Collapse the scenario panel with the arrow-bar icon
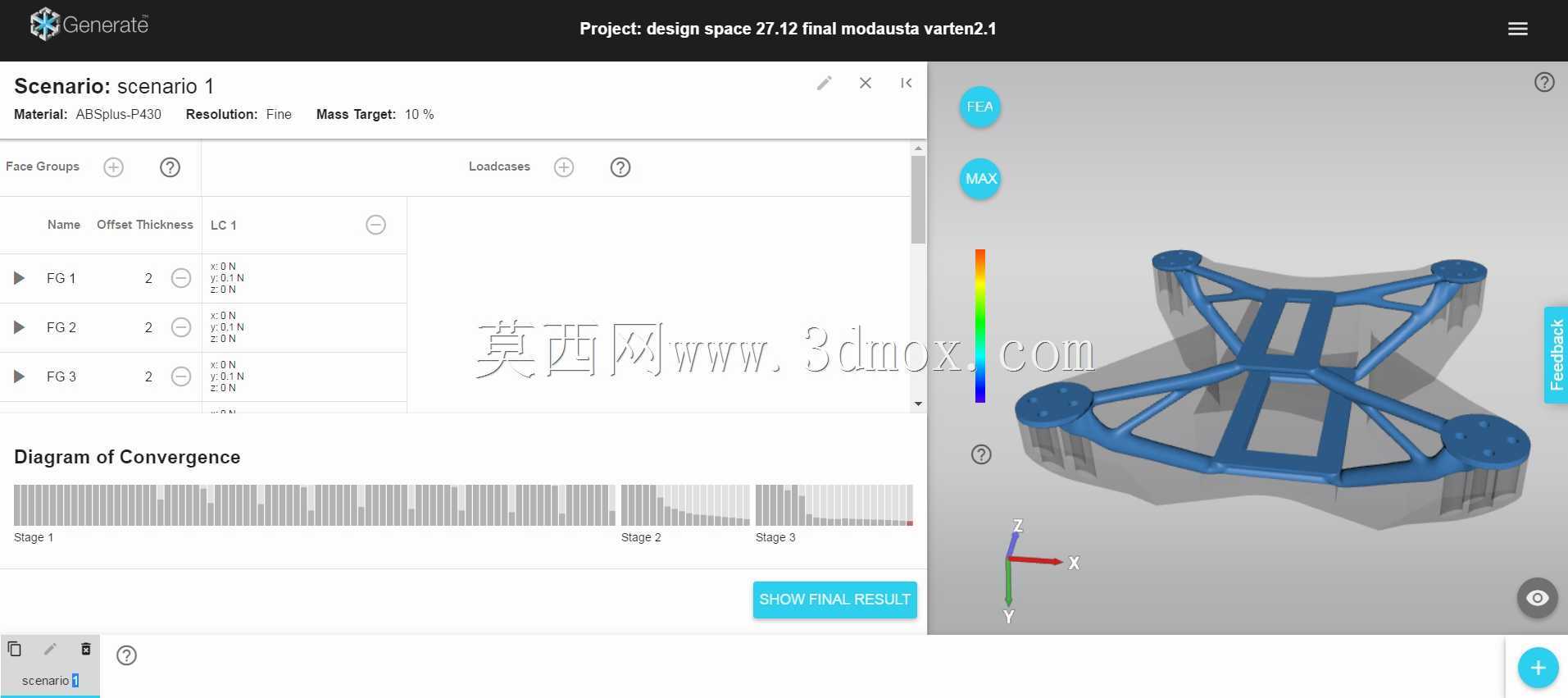 tap(906, 83)
